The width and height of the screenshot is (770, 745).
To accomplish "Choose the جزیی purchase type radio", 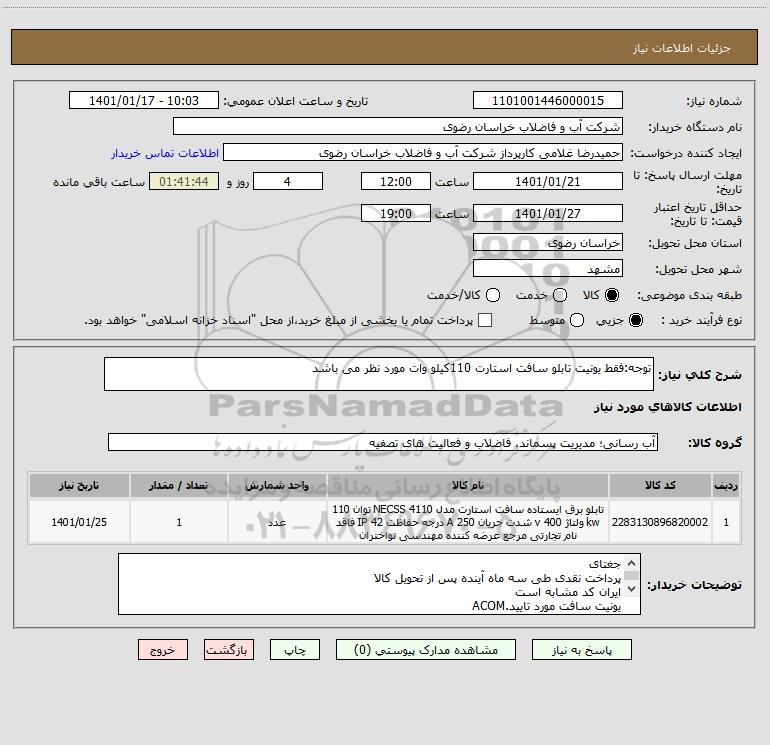I will 636,320.
